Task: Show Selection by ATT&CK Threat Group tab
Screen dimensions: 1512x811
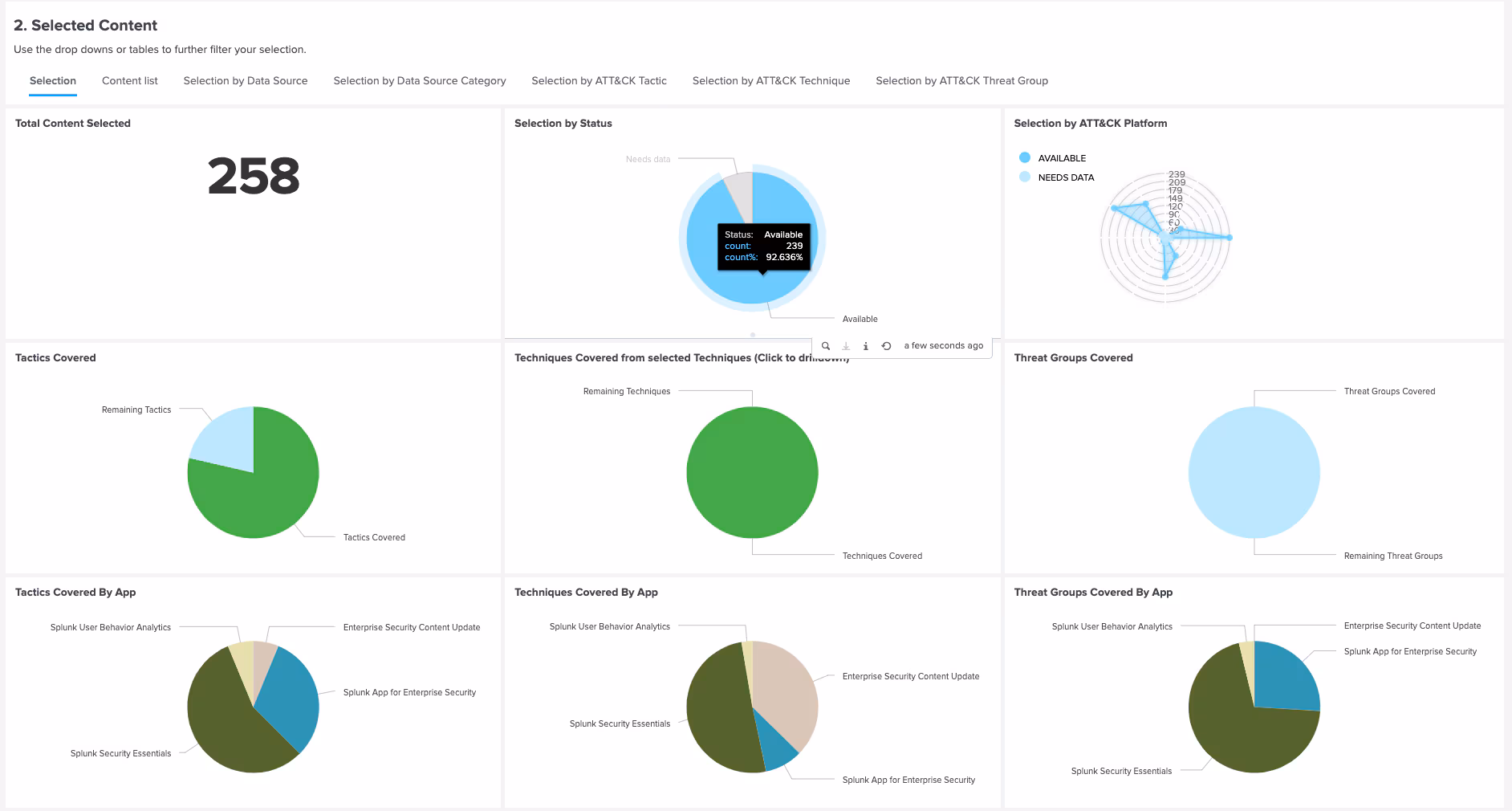Action: point(961,81)
